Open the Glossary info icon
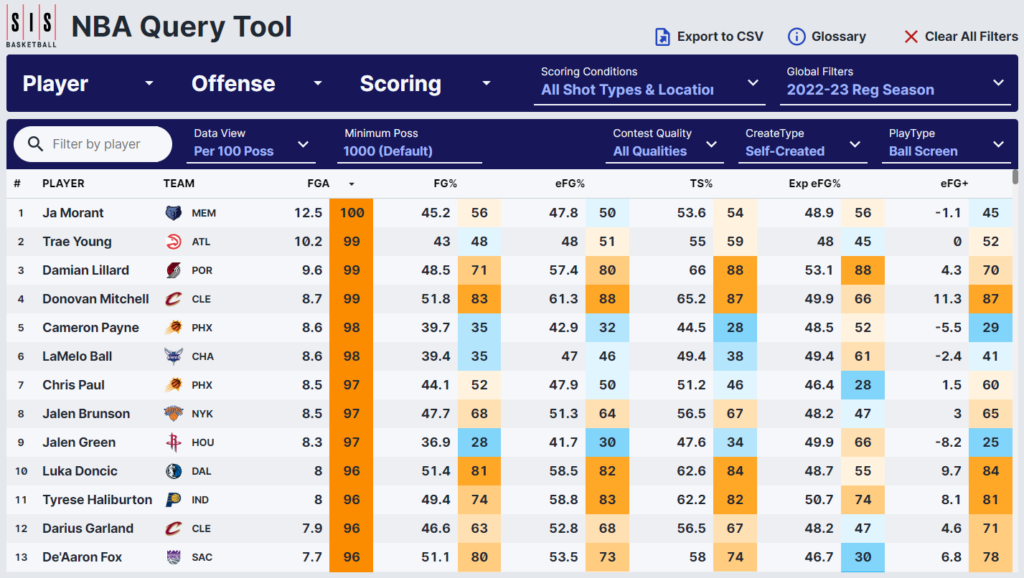The height and width of the screenshot is (578, 1024). pyautogui.click(x=796, y=37)
